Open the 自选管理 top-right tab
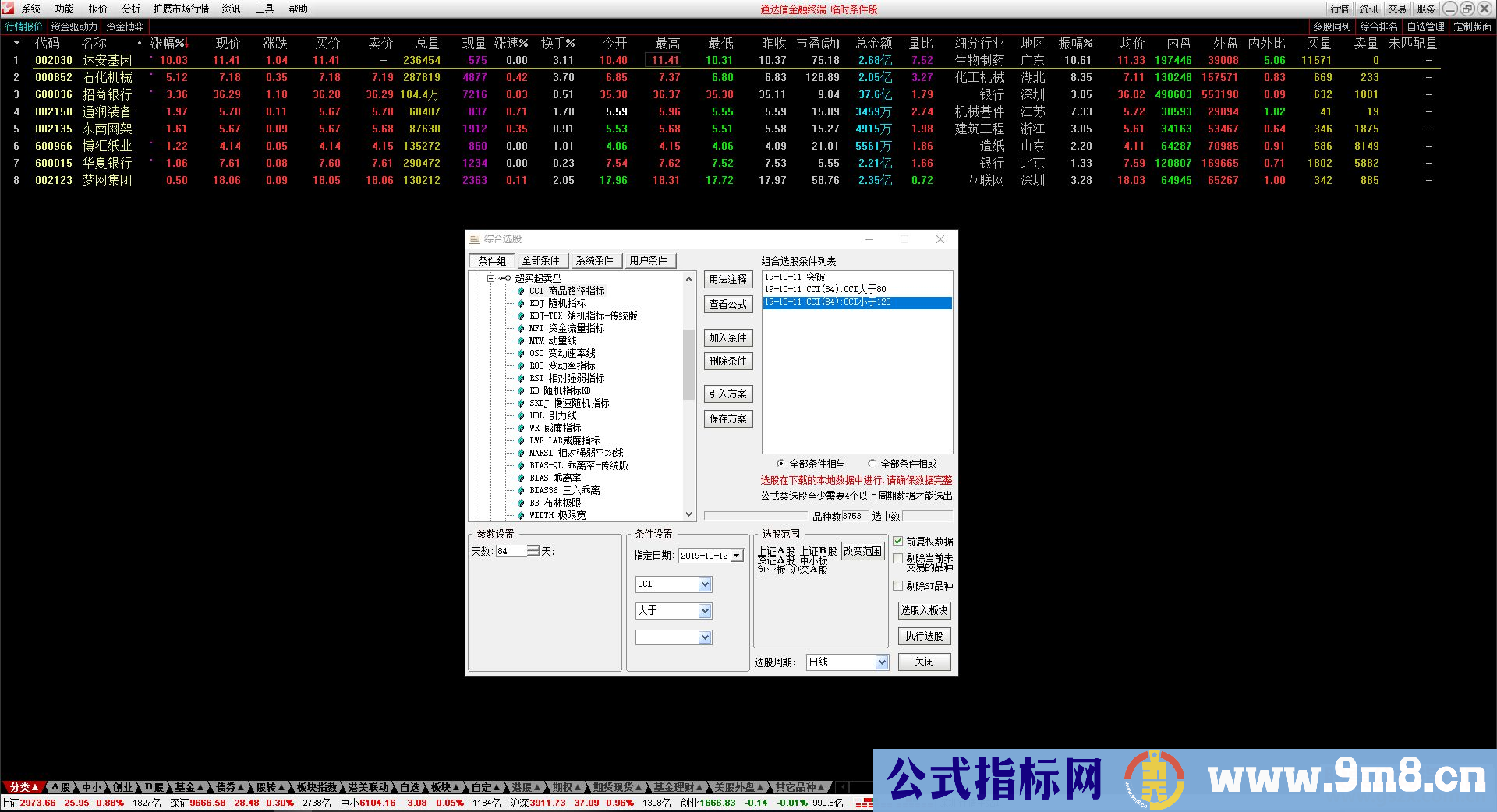Image resolution: width=1497 pixels, height=812 pixels. [x=1426, y=26]
